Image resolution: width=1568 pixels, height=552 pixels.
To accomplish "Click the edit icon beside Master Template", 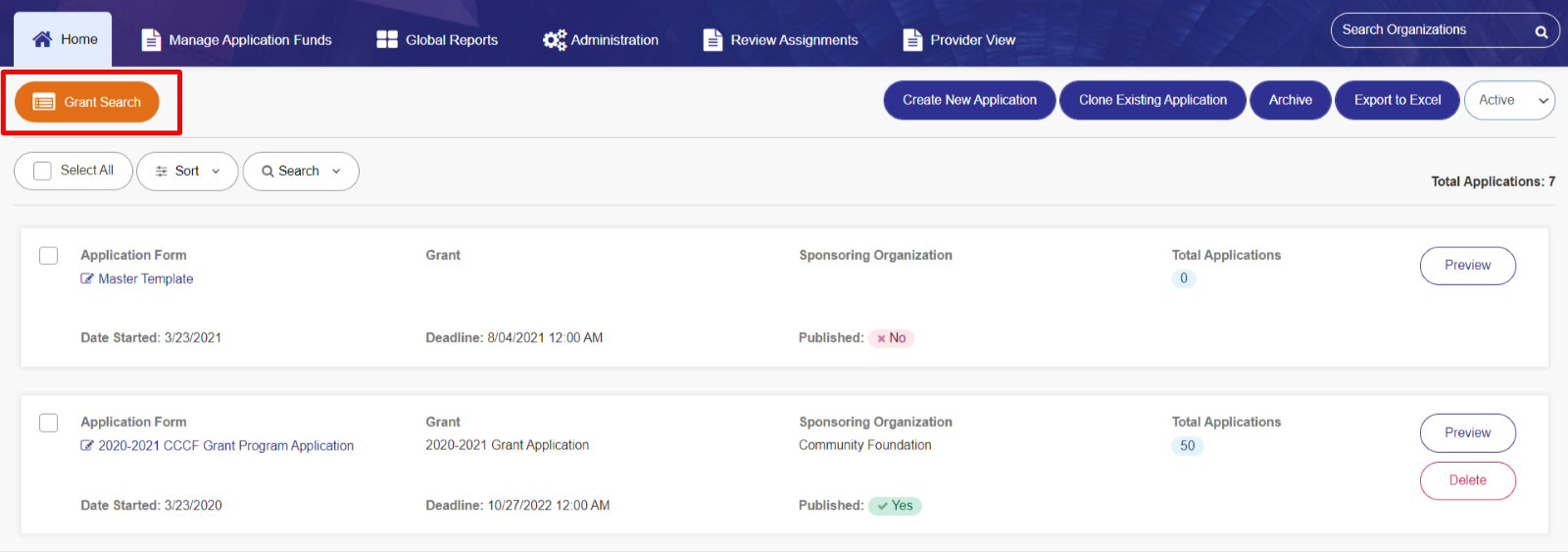I will (x=87, y=278).
